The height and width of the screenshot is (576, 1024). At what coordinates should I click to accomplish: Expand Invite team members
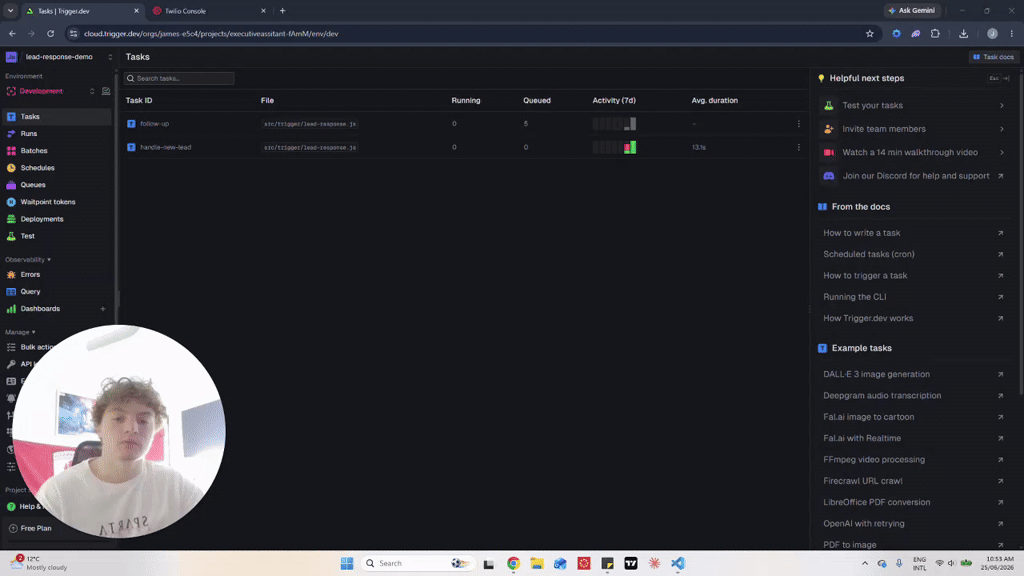(x=913, y=129)
